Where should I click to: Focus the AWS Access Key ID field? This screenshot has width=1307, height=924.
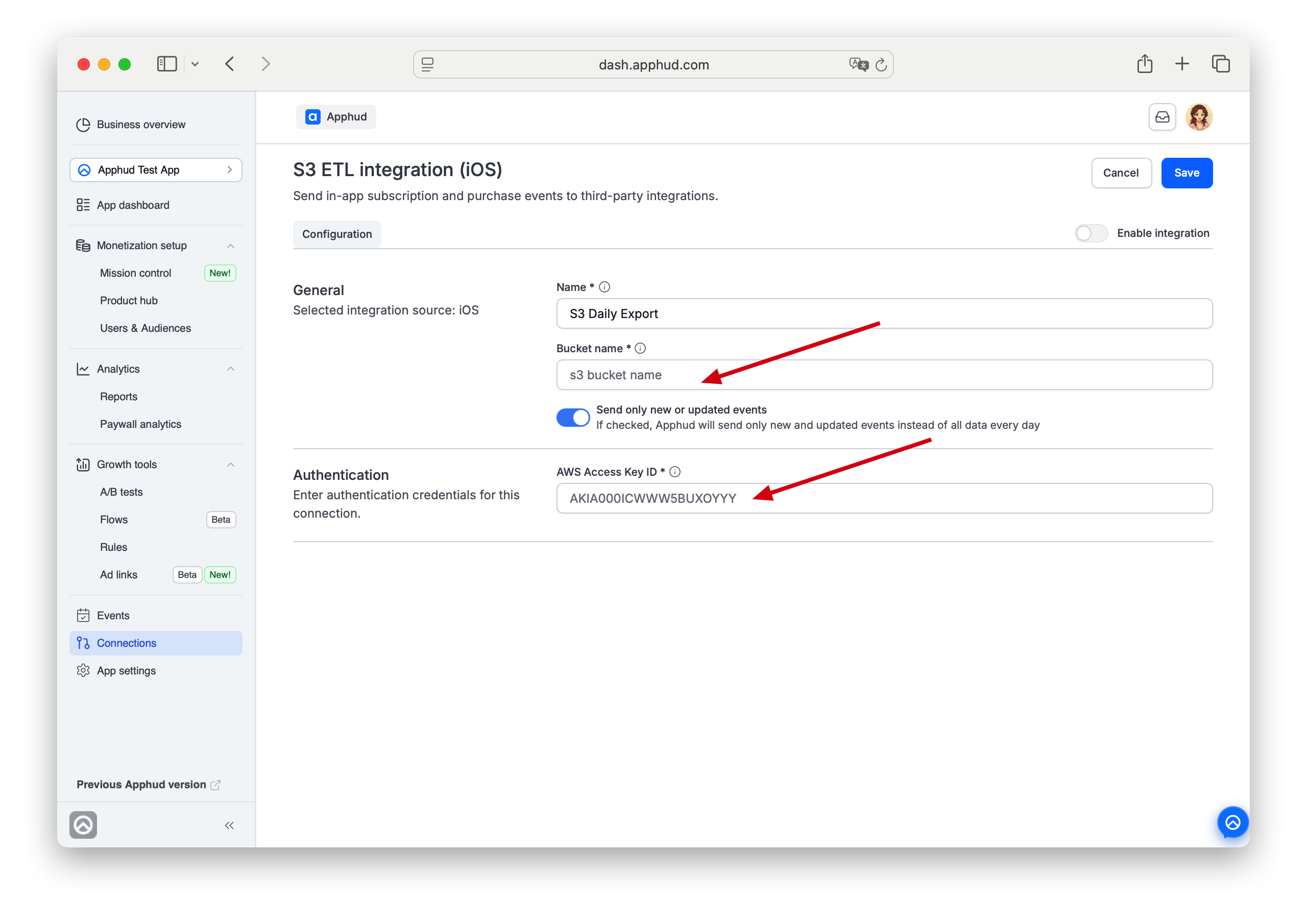pyautogui.click(x=884, y=498)
